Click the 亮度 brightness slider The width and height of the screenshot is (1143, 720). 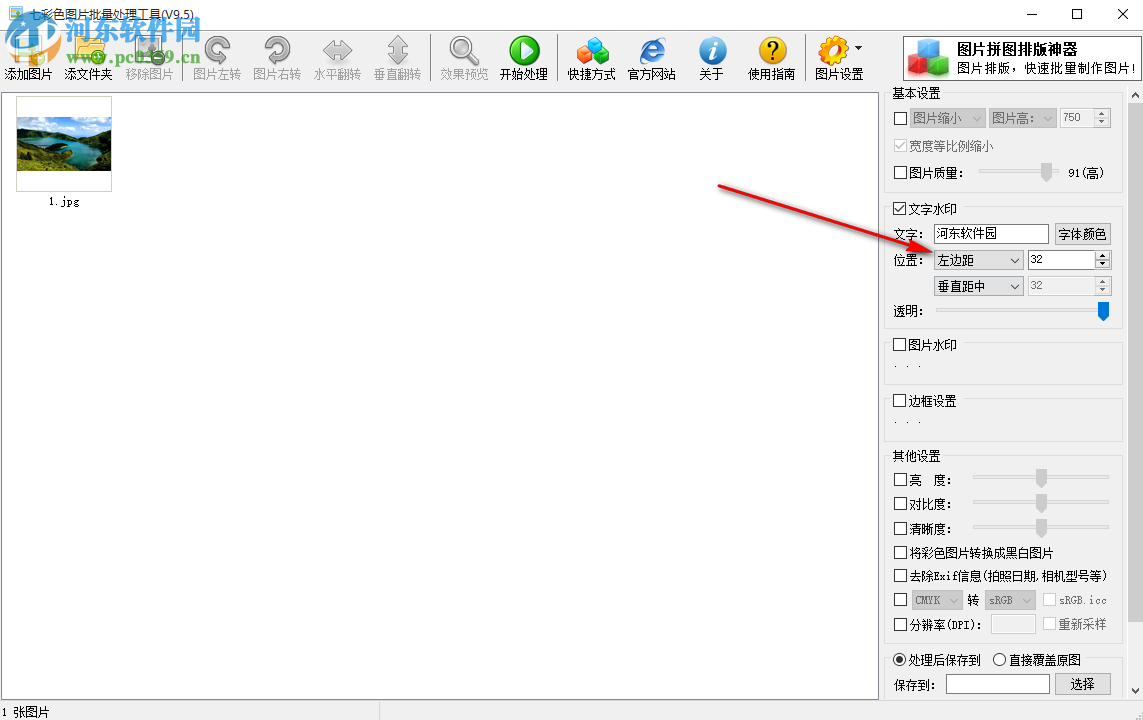tap(1041, 478)
